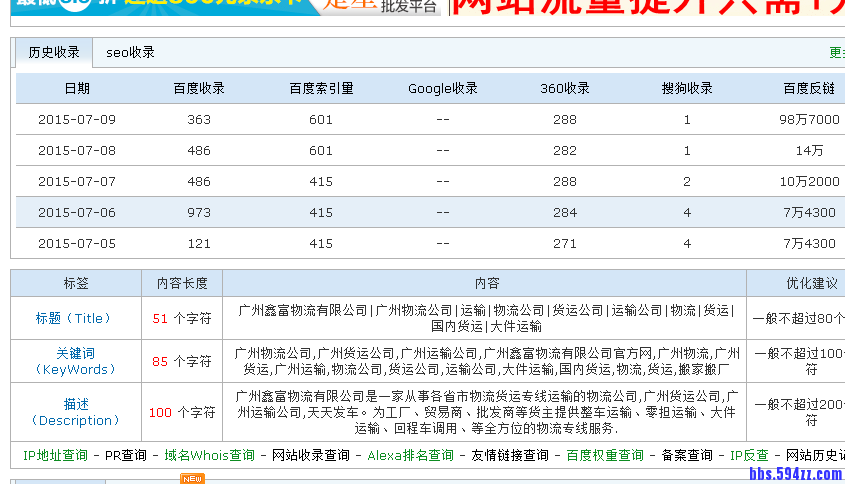Click the 优化建议 column header
The height and width of the screenshot is (484, 845).
pyautogui.click(x=812, y=284)
